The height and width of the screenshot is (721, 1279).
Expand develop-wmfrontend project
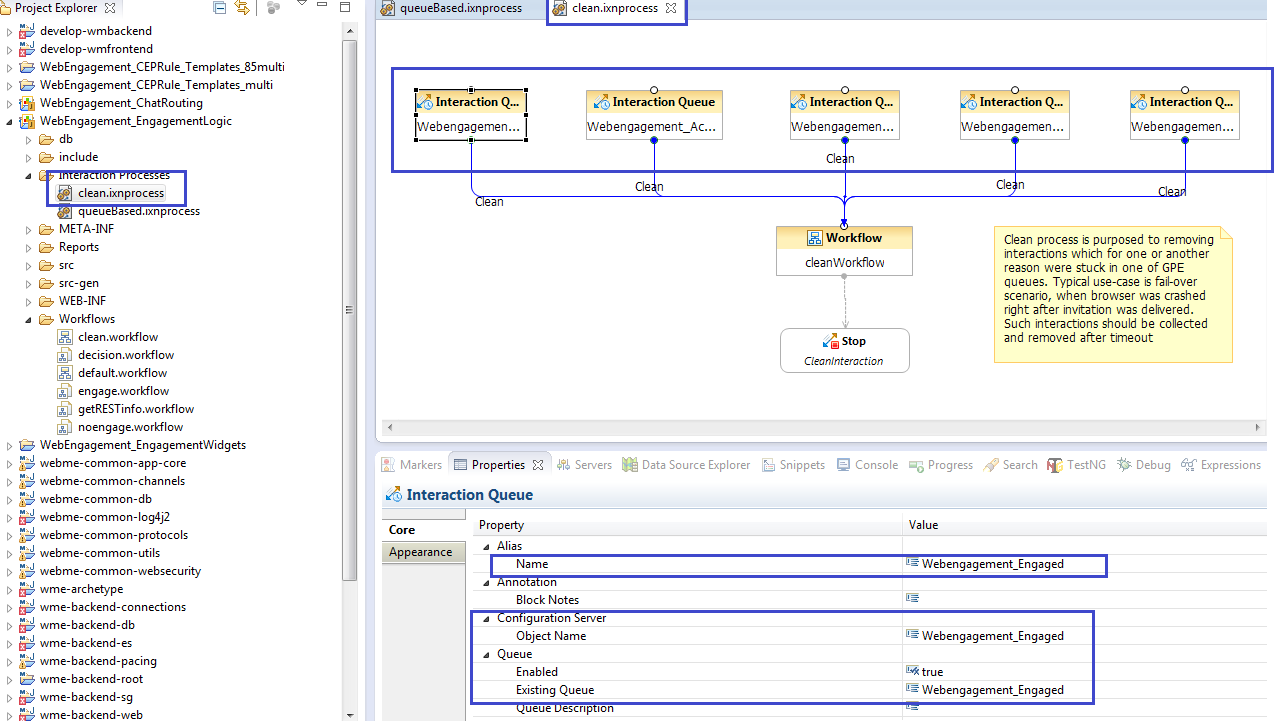(10, 49)
